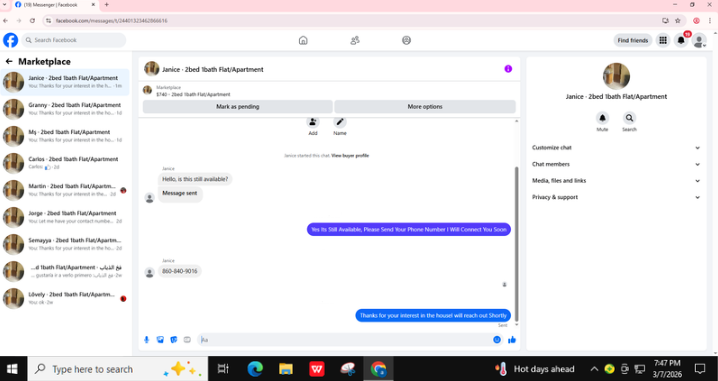Open the Facebook home logo
Screen dimensions: 718x381
click(11, 40)
